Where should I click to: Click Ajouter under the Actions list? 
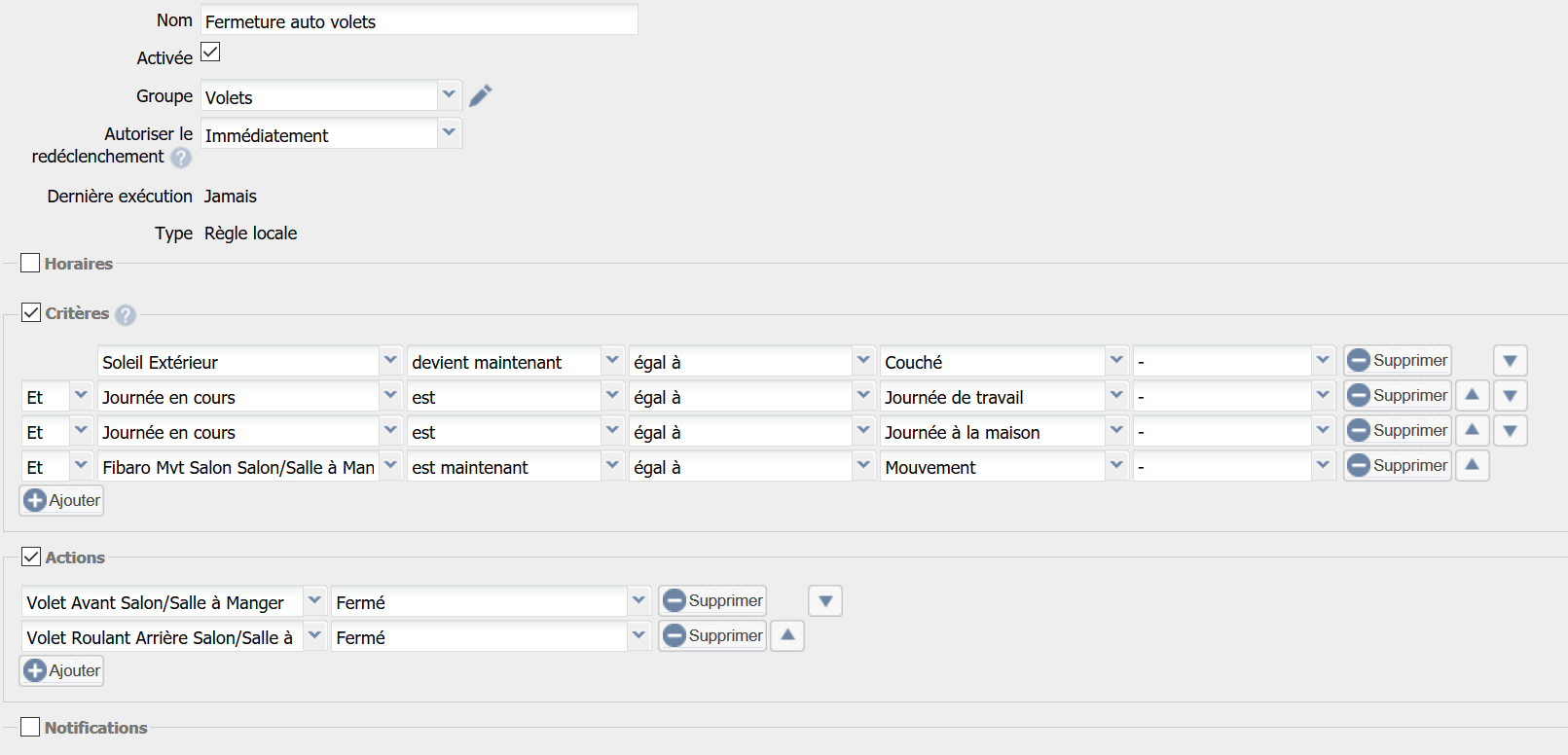(62, 670)
